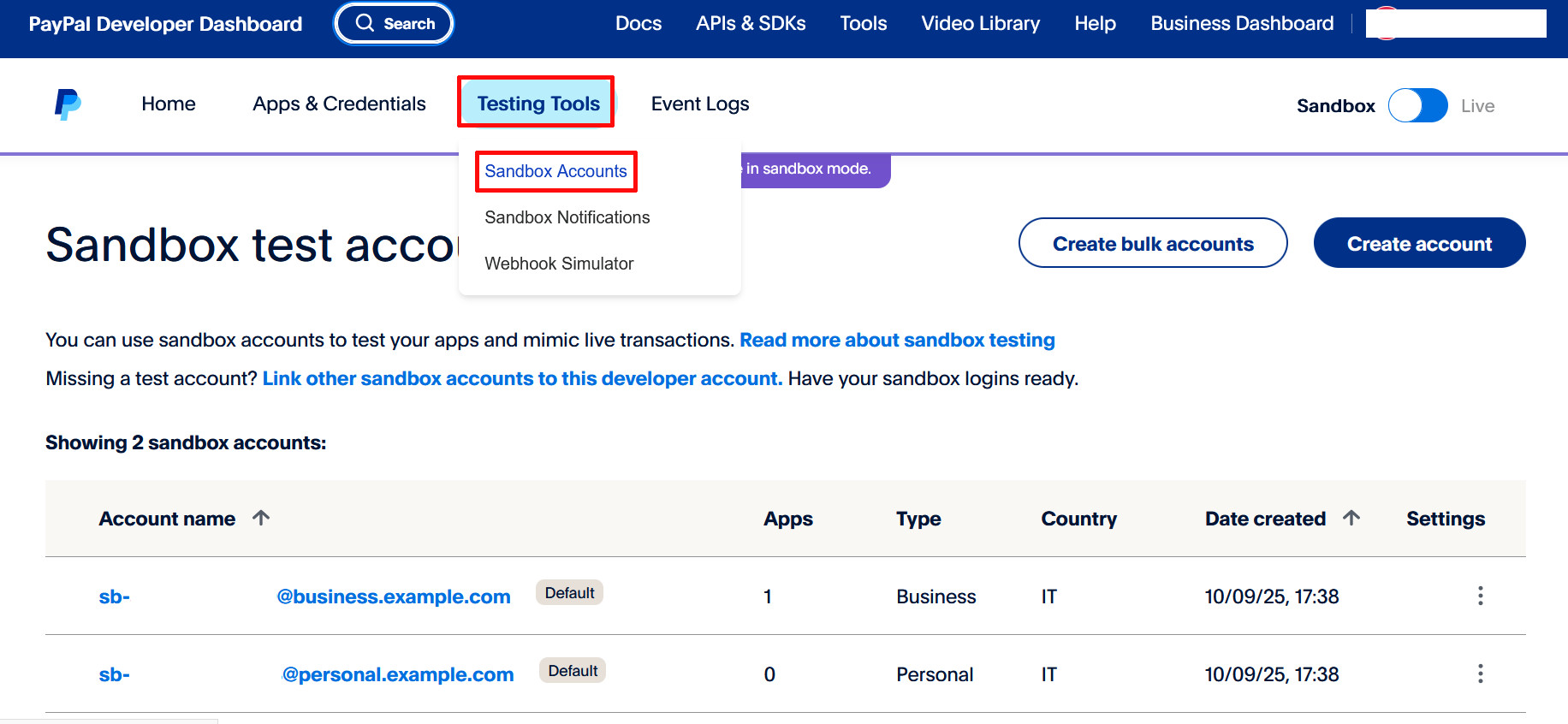Click the Country column header
The height and width of the screenshot is (724, 1568).
coord(1078,519)
